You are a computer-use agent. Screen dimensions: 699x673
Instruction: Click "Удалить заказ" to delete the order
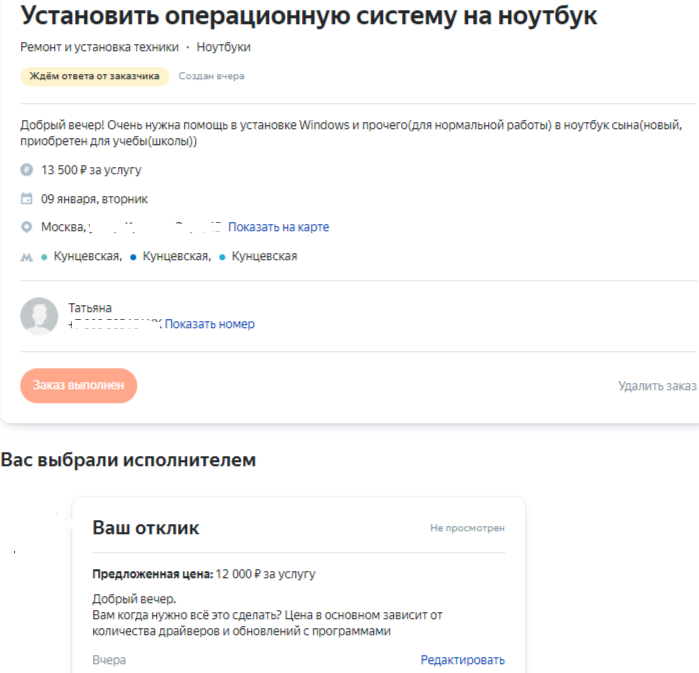656,386
